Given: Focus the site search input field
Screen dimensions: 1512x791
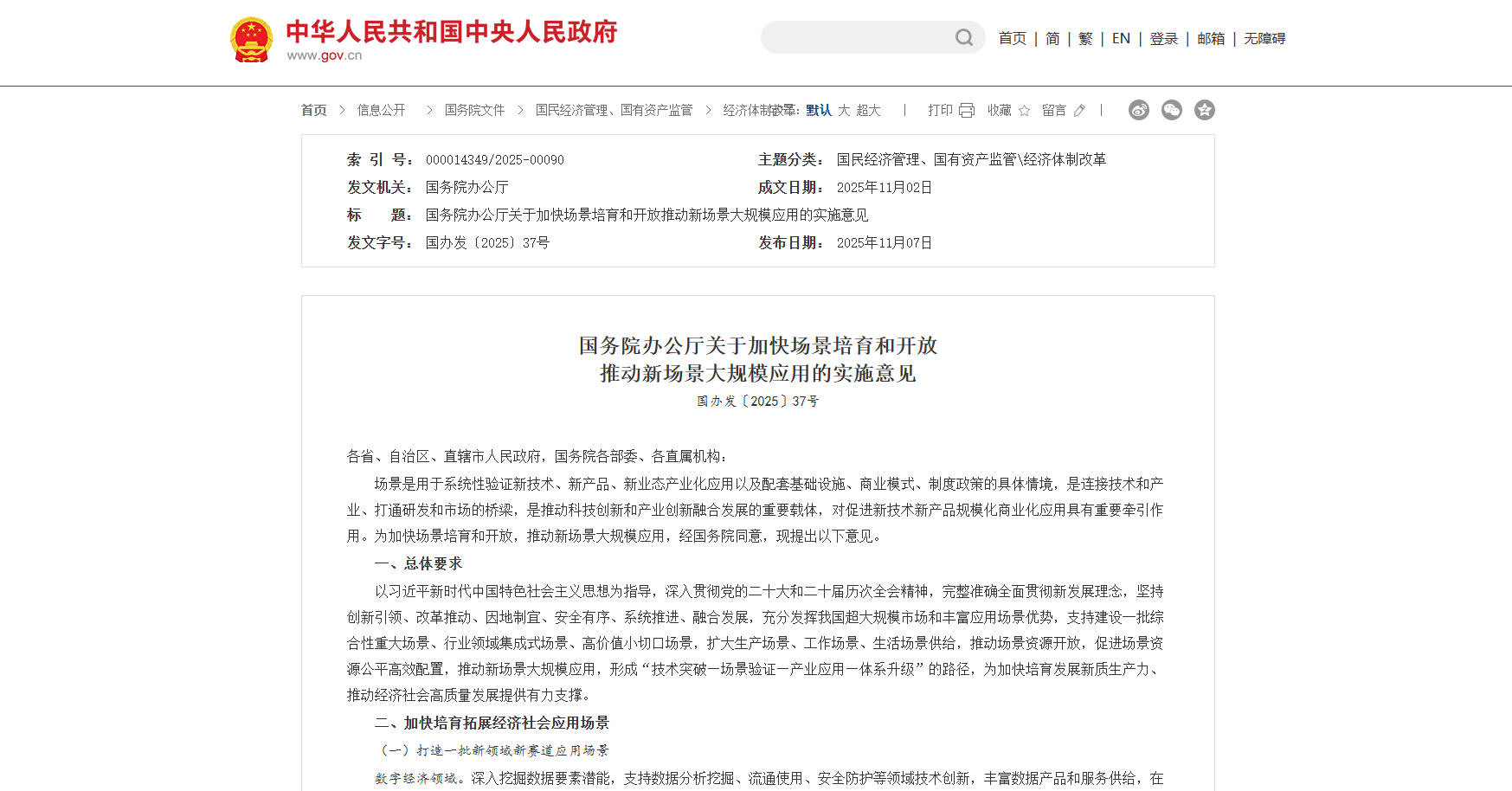Looking at the screenshot, I should pos(857,37).
